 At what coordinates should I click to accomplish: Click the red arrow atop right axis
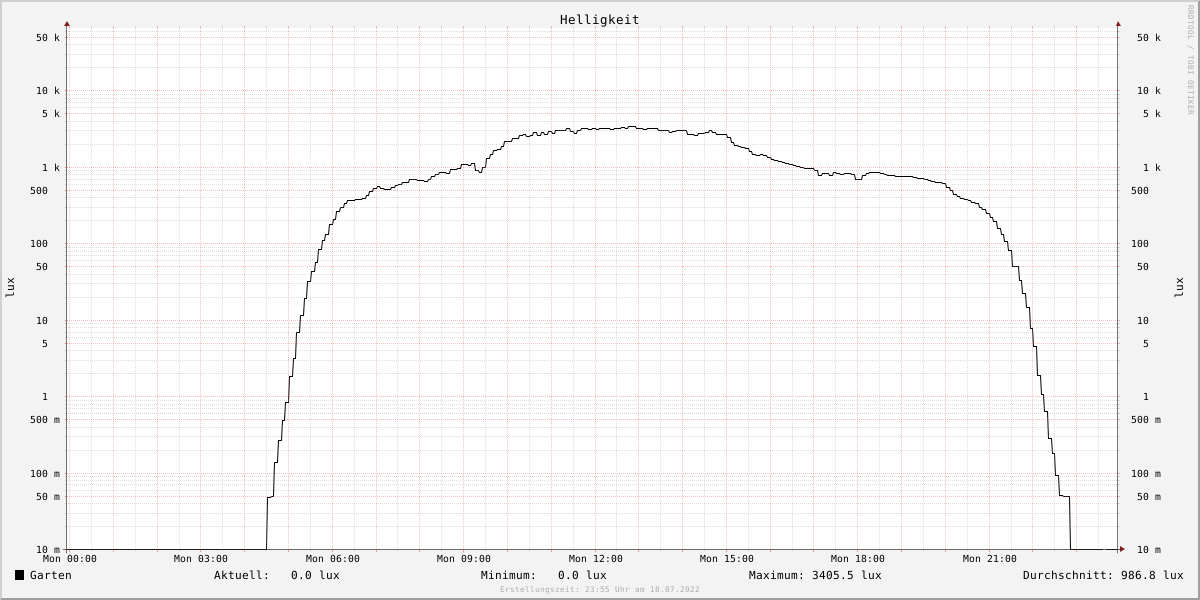1118,23
